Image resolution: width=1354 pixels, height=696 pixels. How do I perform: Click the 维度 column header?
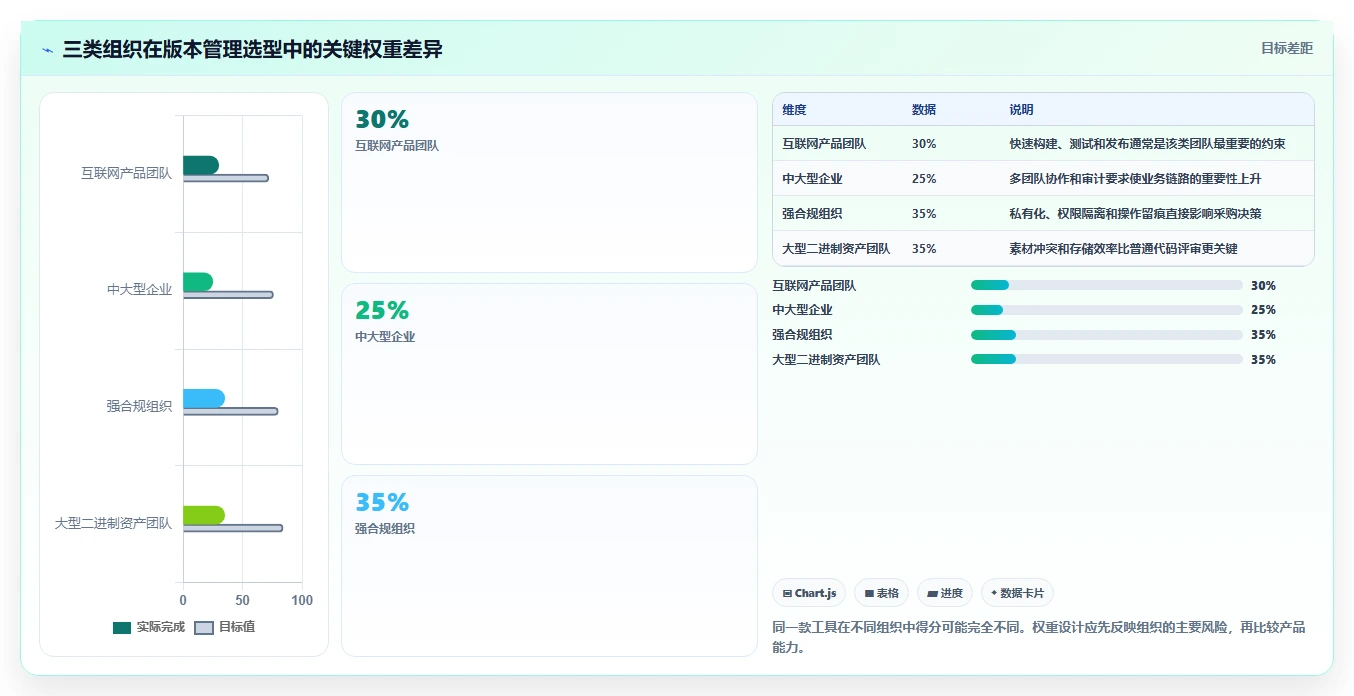coord(794,110)
